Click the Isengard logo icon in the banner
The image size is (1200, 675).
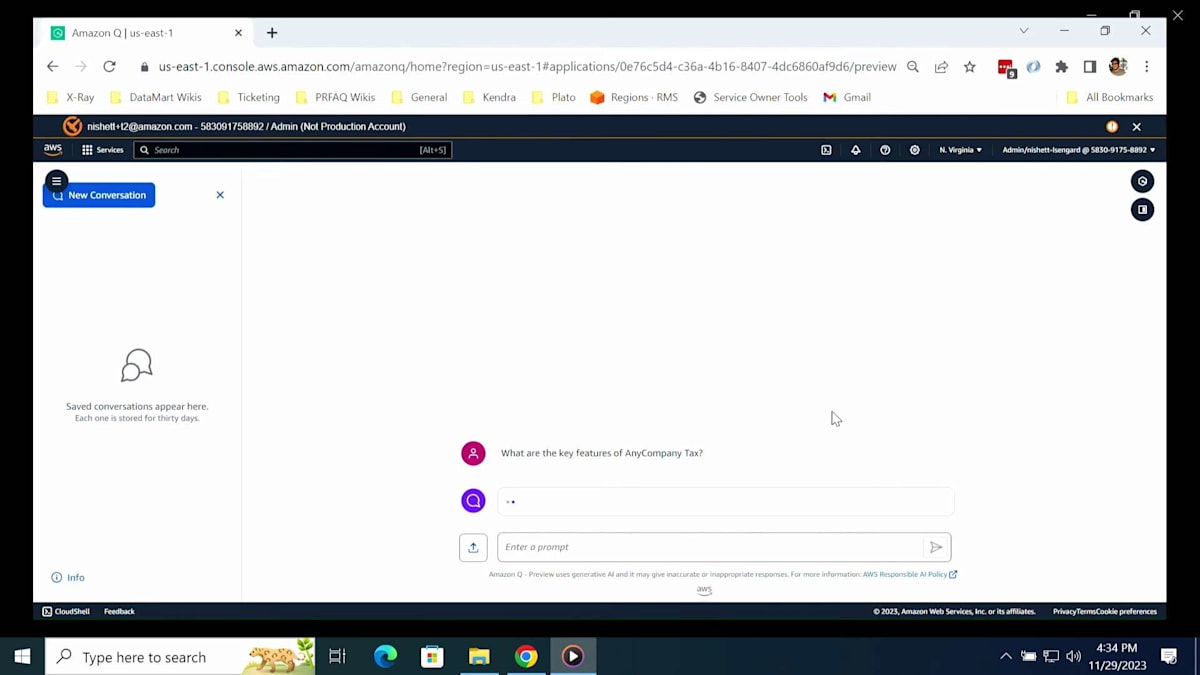point(72,127)
